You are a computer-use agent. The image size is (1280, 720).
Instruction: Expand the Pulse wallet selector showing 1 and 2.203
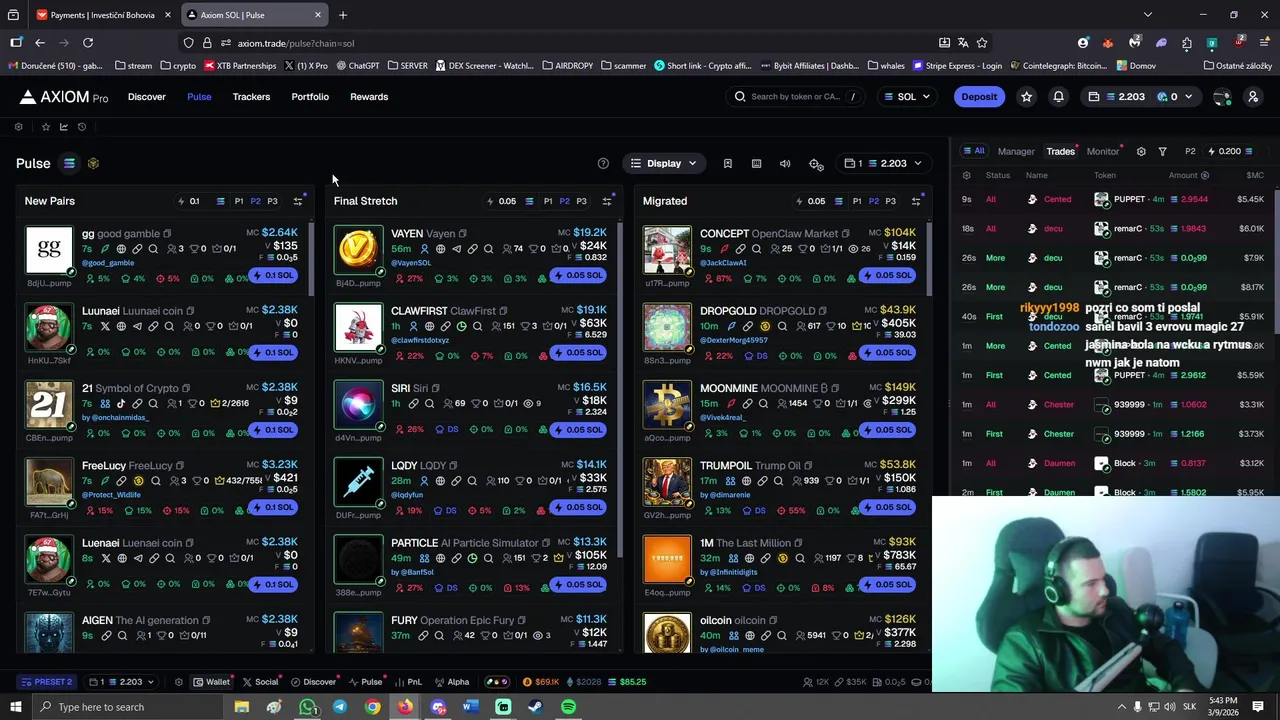[883, 164]
